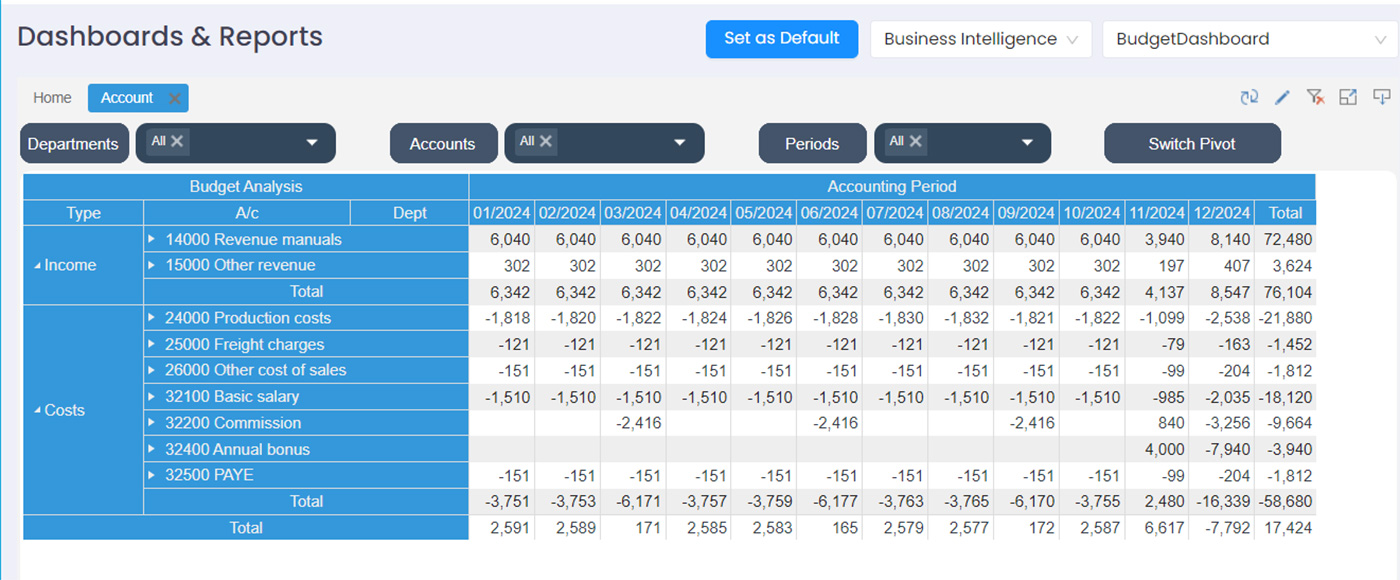The width and height of the screenshot is (1400, 580).
Task: Click the clear filters funnel icon
Action: coord(1315,97)
